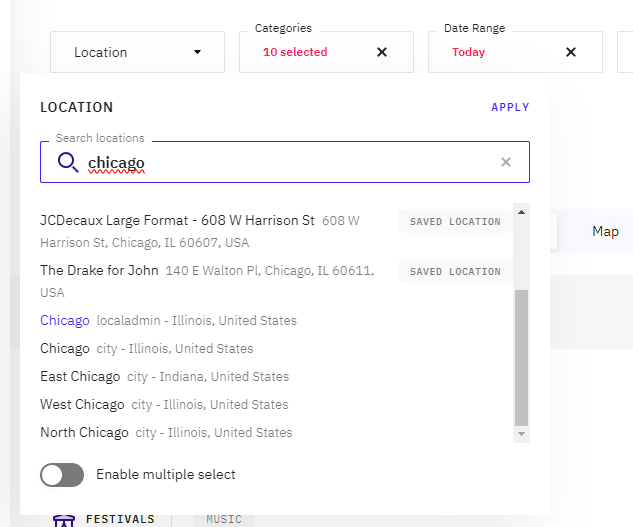
Task: Clear the 10 selected categories
Action: tap(382, 52)
